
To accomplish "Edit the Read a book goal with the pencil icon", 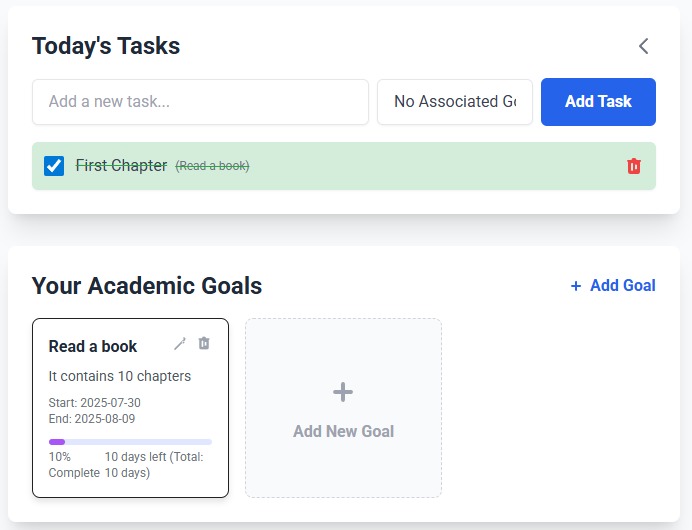I will tap(180, 344).
